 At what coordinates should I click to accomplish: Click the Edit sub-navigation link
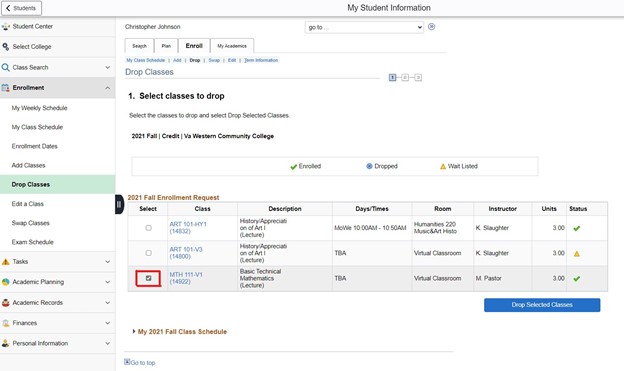[232, 60]
